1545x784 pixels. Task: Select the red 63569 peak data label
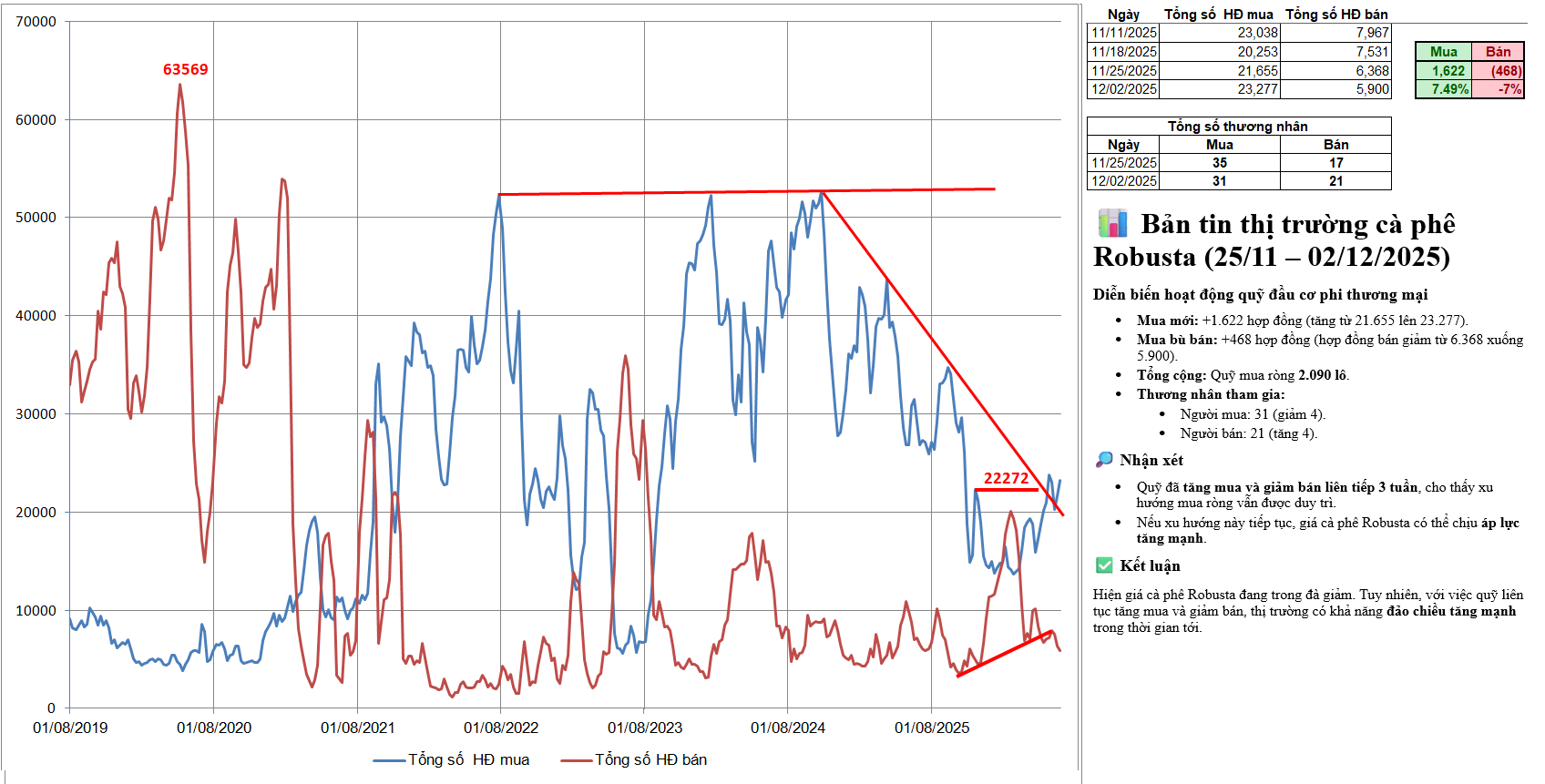click(185, 69)
